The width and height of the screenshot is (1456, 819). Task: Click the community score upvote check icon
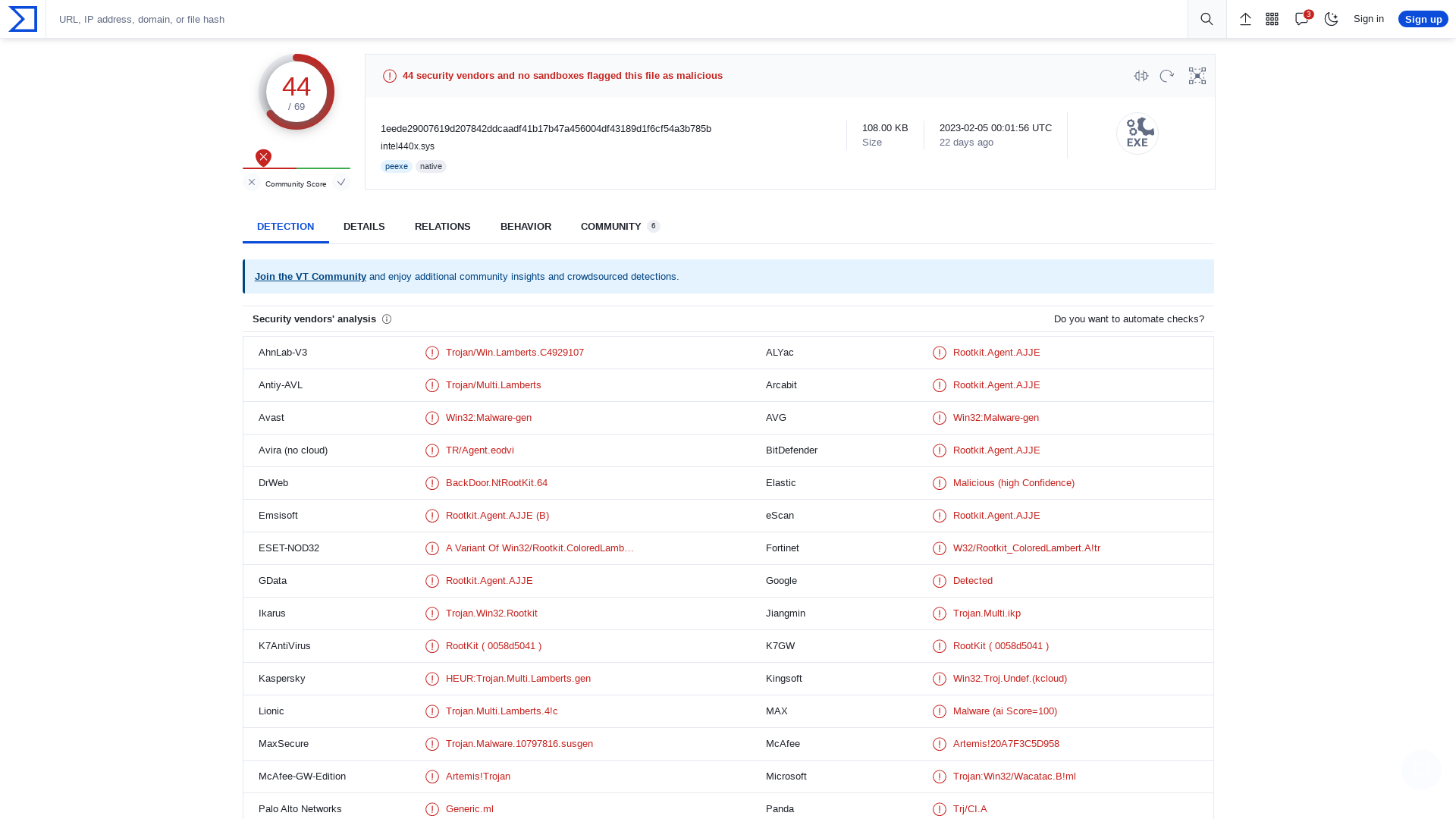tap(341, 182)
